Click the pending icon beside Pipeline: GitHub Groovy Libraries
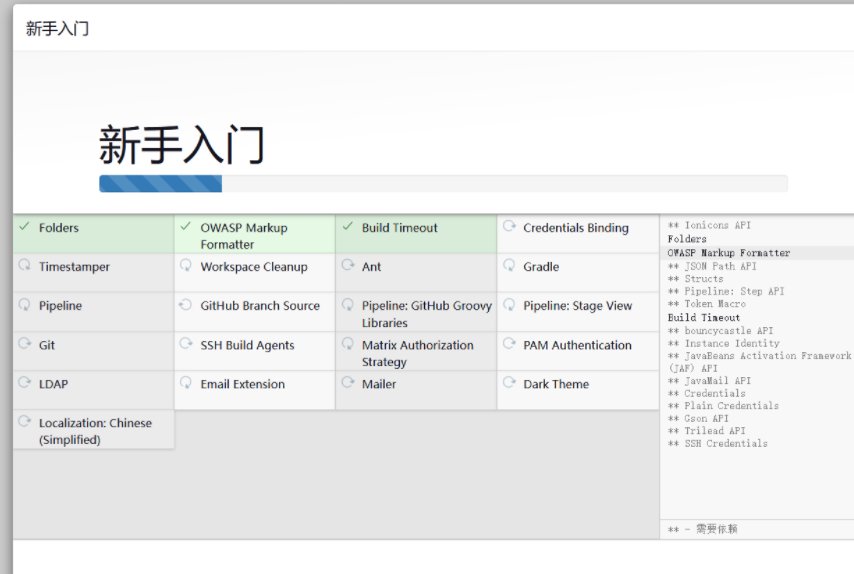 point(347,304)
